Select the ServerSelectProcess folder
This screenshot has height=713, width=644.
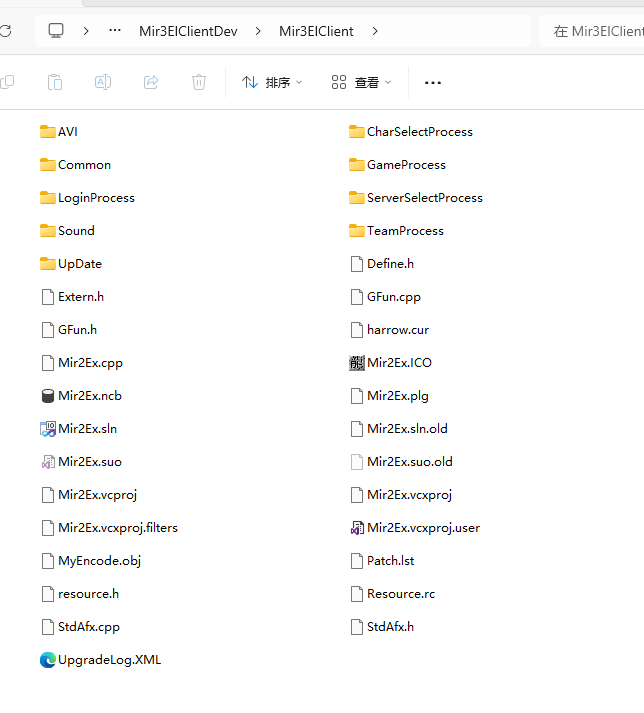point(416,198)
